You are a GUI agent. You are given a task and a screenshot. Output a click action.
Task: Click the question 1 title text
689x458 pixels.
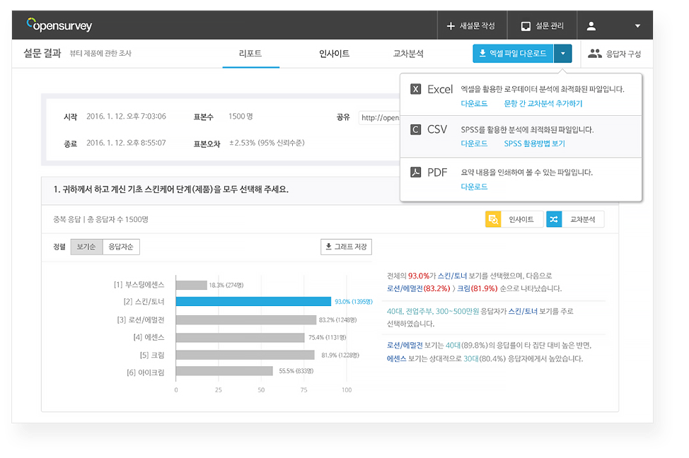[171, 189]
